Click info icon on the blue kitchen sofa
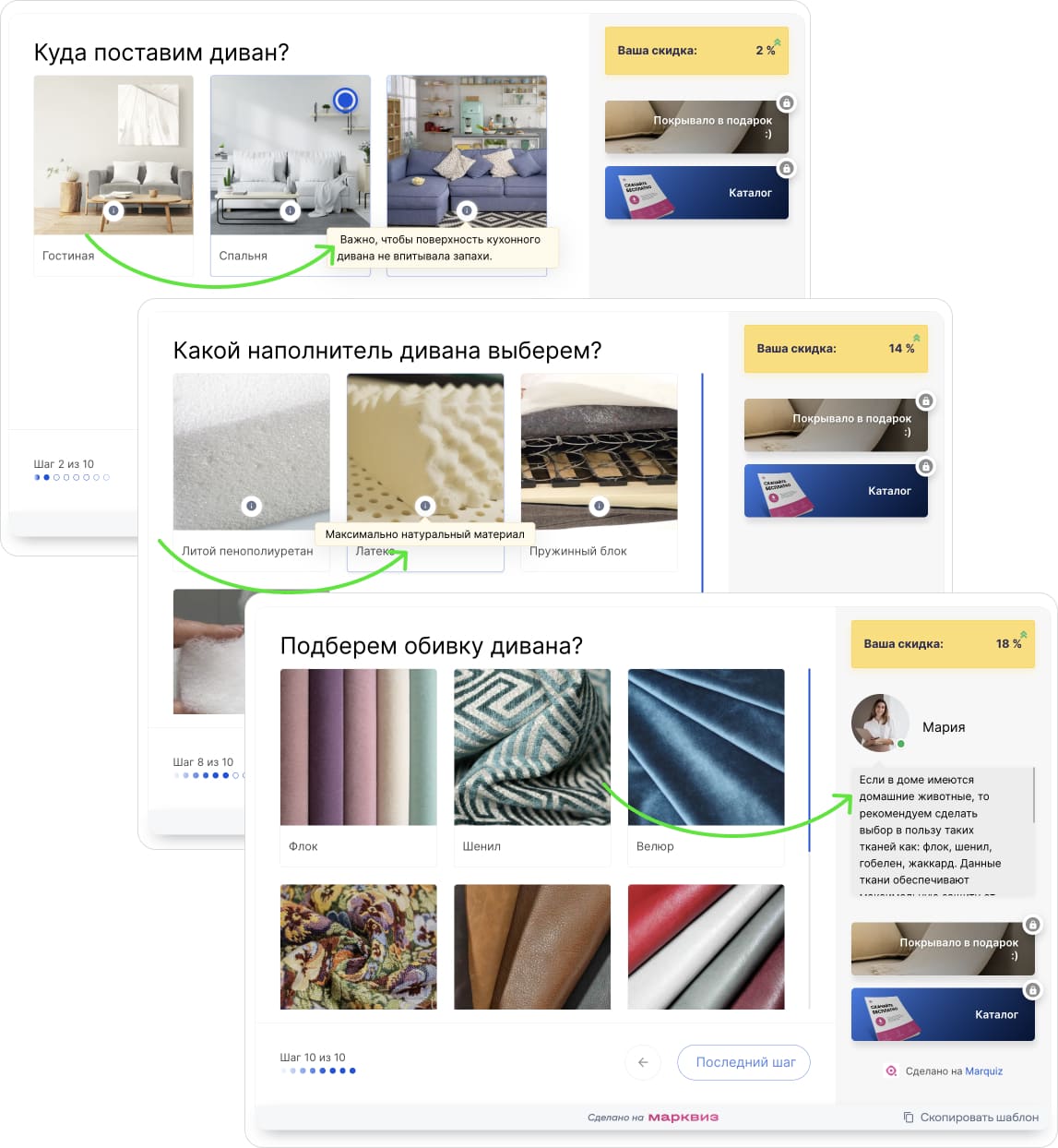Image resolution: width=1058 pixels, height=1148 pixels. [467, 210]
